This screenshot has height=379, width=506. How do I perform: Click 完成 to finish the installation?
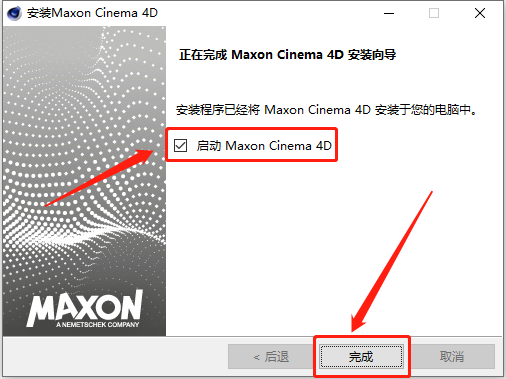click(361, 357)
